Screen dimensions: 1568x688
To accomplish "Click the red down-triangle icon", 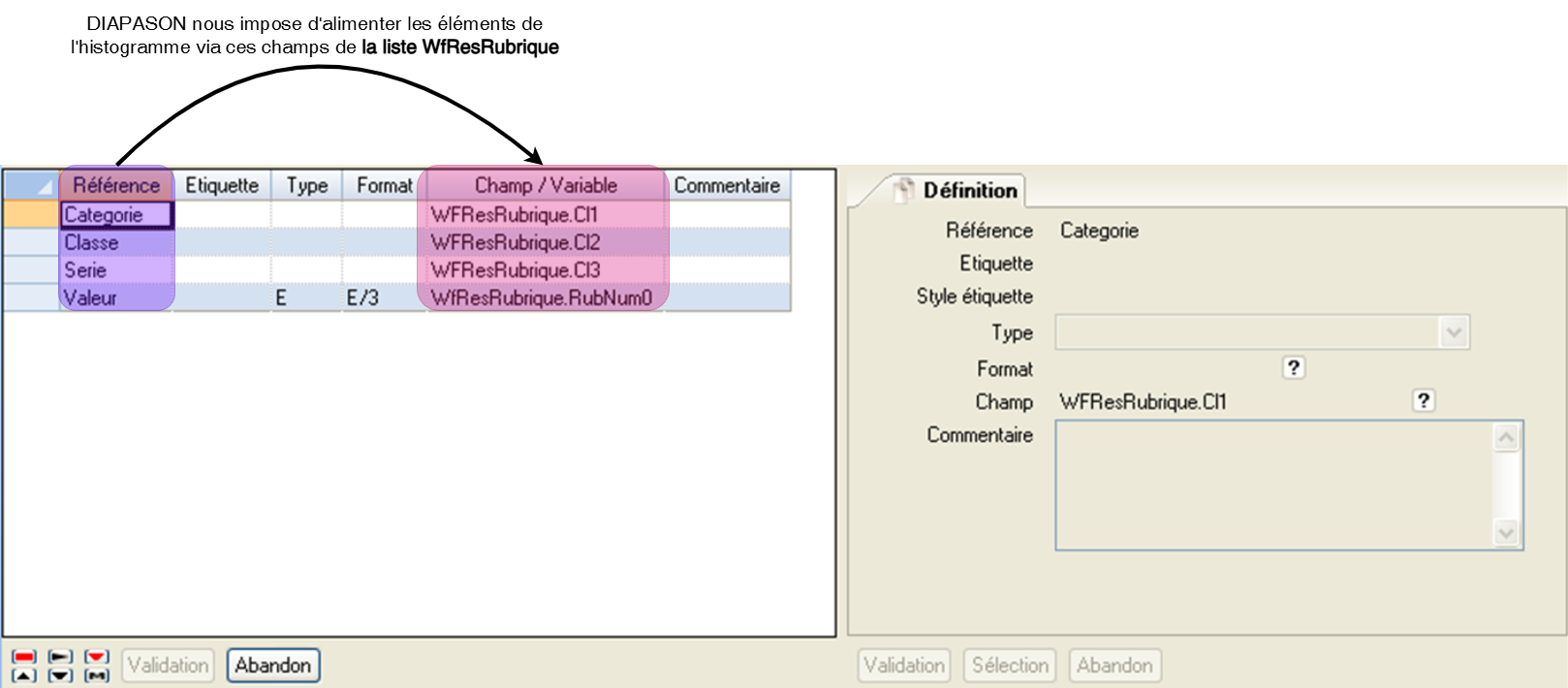I will coord(96,657).
